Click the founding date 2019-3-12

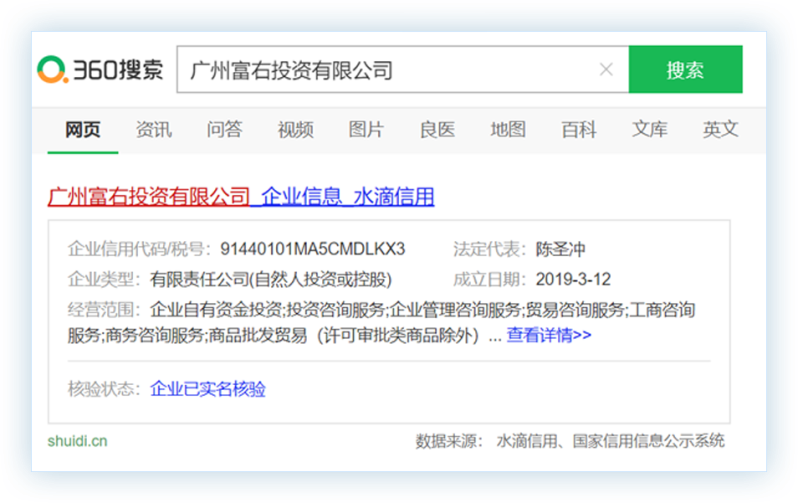coord(573,279)
